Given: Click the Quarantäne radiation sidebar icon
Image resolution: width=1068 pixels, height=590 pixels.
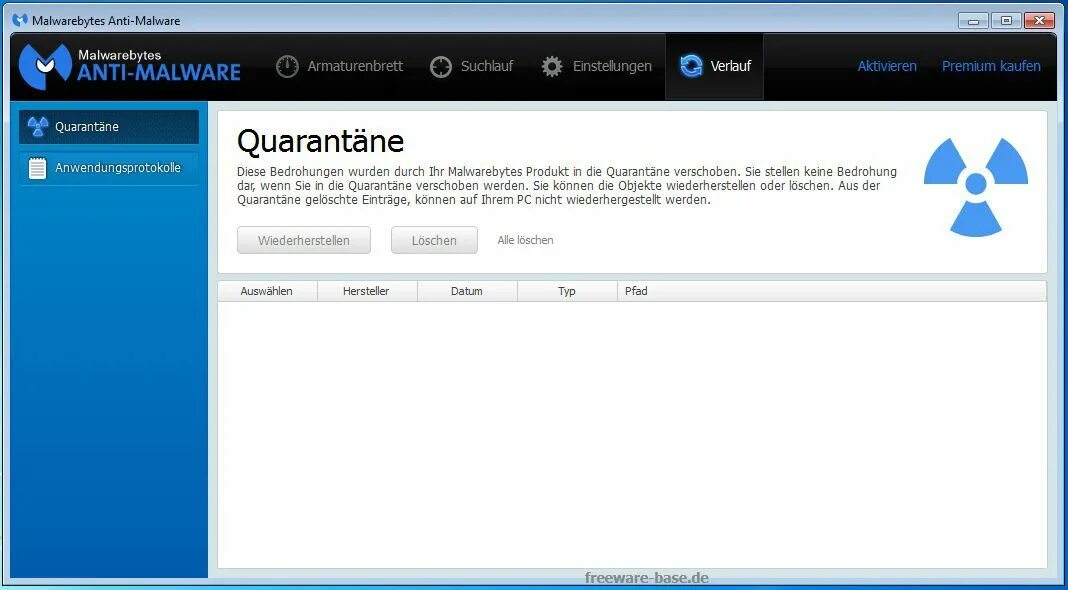Looking at the screenshot, I should tap(38, 127).
